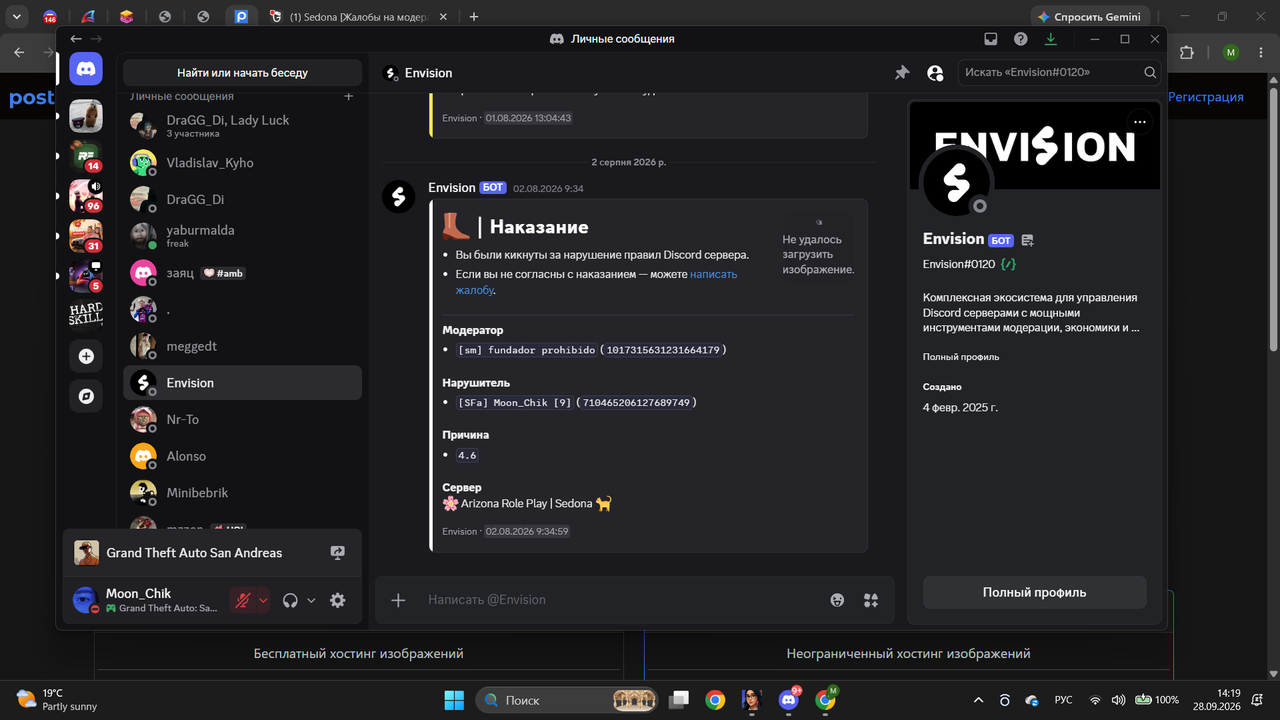Open server icon with 14 badge
The height and width of the screenshot is (720, 1280).
click(x=86, y=156)
